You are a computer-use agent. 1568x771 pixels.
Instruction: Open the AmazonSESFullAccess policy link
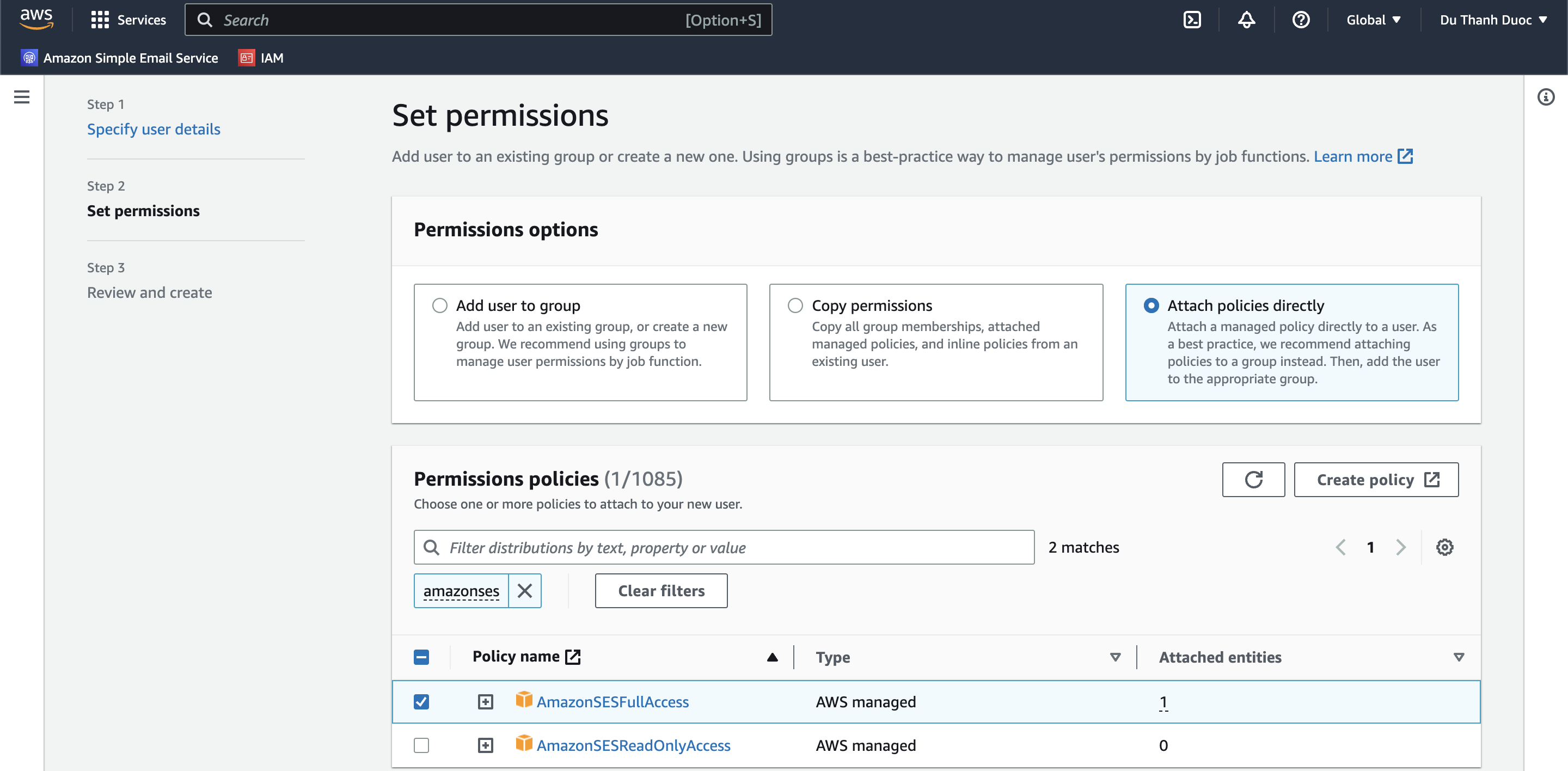click(x=612, y=702)
